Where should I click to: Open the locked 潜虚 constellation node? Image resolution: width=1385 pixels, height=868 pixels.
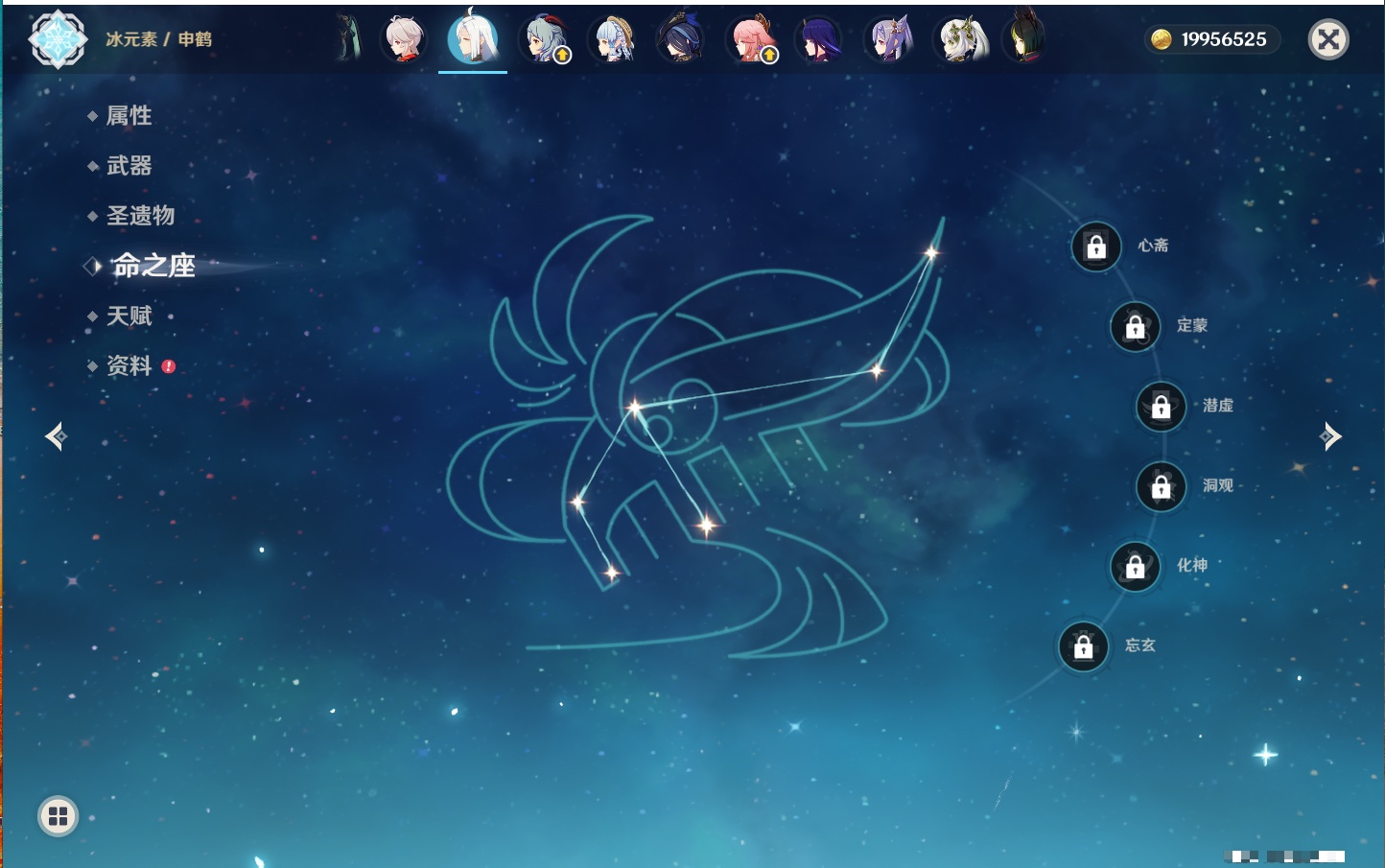(1162, 406)
